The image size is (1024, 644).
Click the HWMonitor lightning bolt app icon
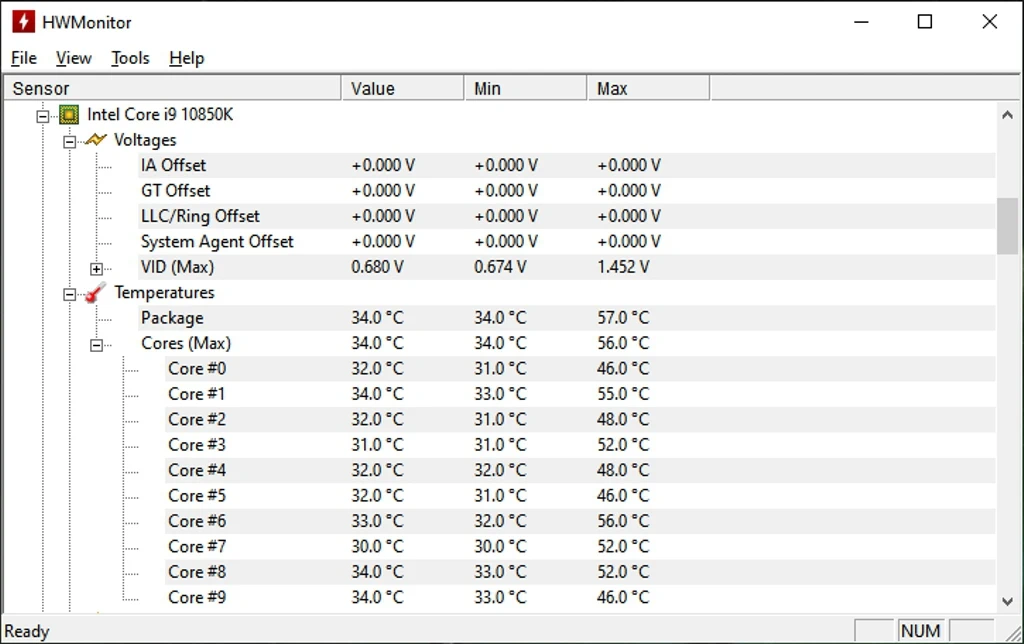click(x=24, y=22)
